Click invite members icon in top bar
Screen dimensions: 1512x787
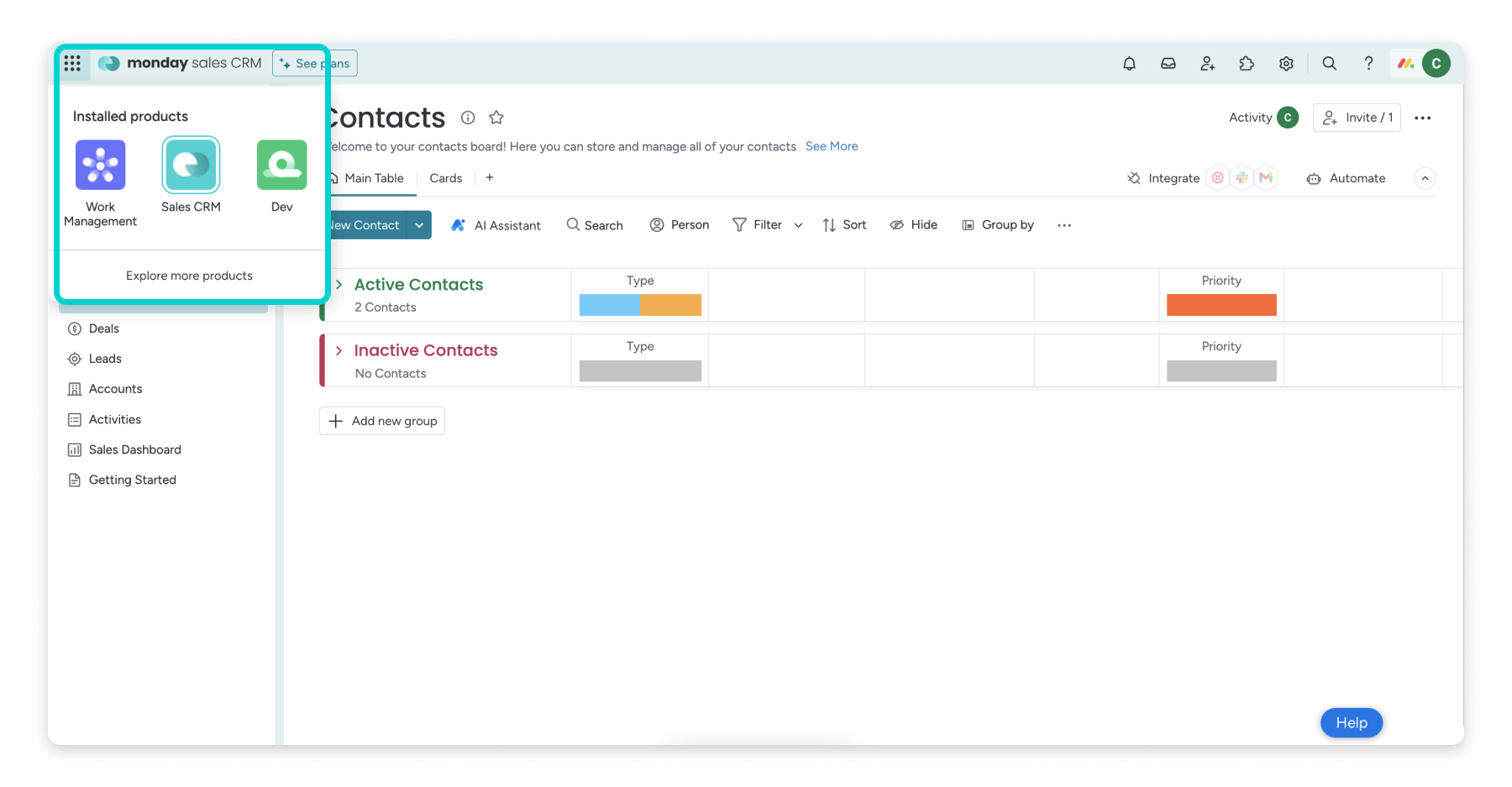(1207, 63)
